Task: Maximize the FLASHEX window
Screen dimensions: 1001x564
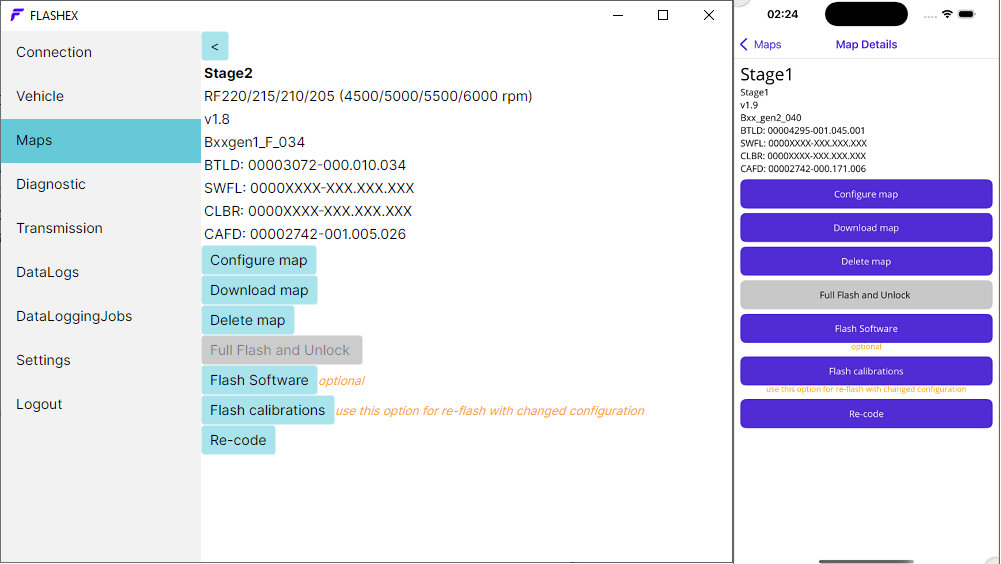Action: tap(663, 15)
